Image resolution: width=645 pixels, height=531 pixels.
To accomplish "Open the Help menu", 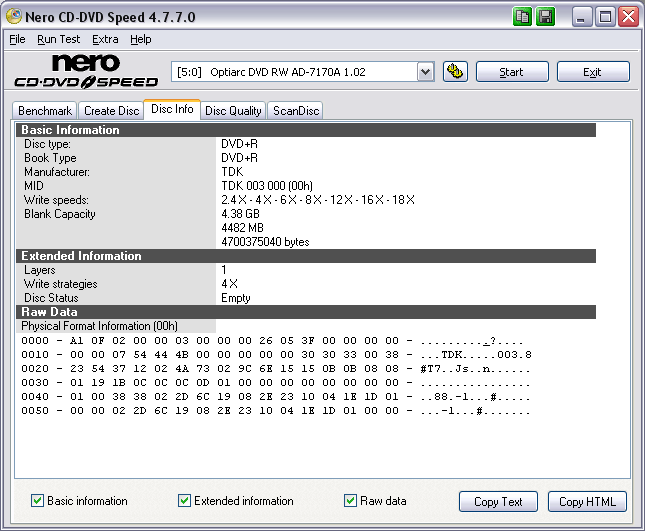I will point(141,39).
